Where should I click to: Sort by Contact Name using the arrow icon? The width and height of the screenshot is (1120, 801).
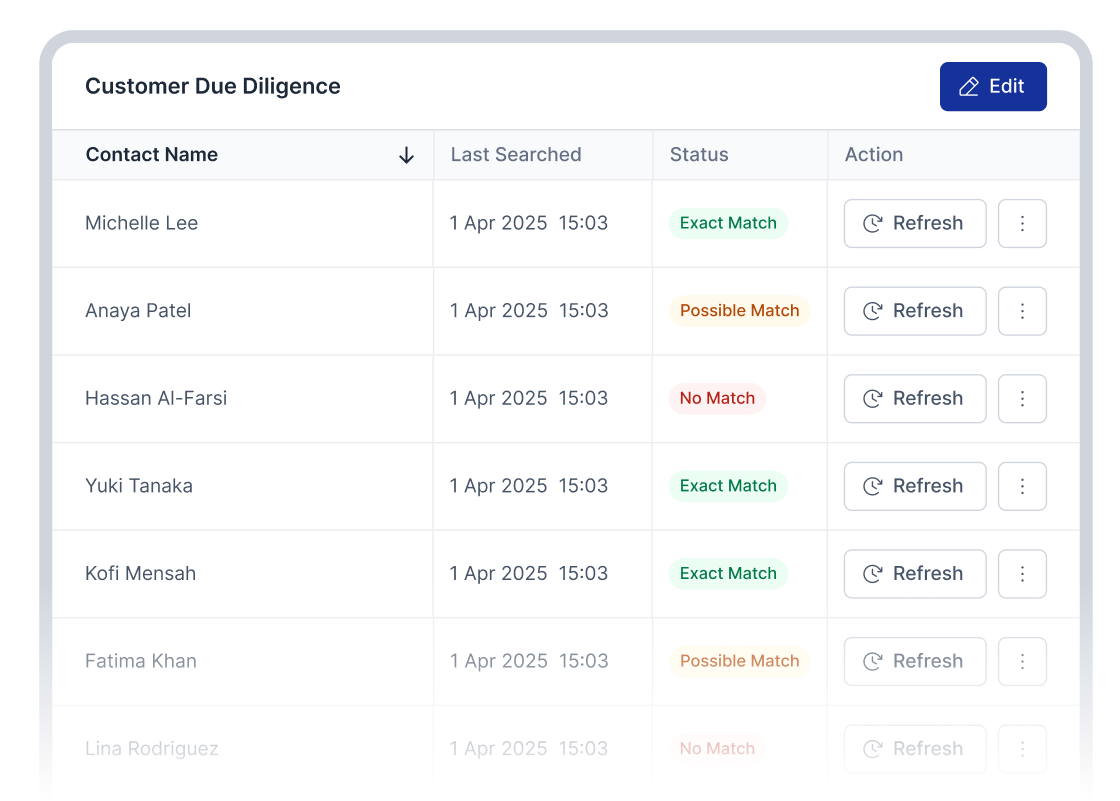point(406,155)
